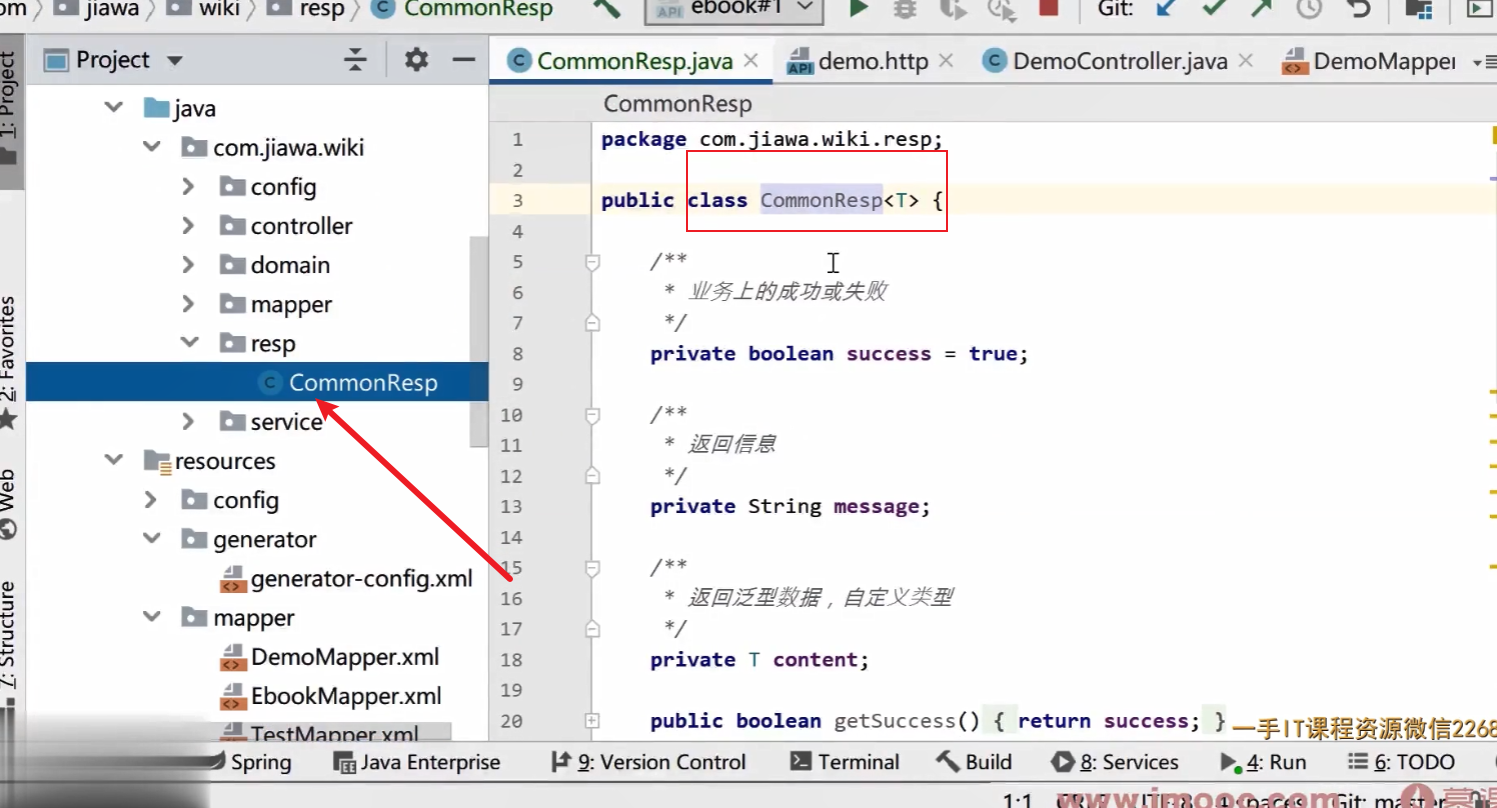Open Project panel settings gear

coord(416,60)
